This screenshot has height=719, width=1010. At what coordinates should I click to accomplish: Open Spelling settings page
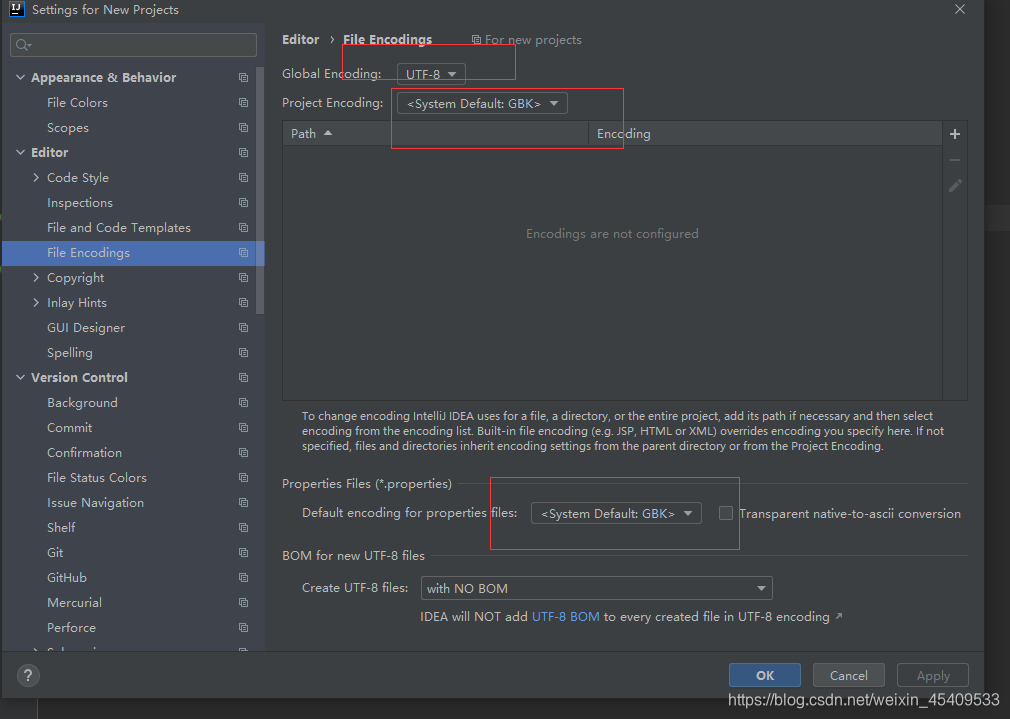[x=70, y=352]
